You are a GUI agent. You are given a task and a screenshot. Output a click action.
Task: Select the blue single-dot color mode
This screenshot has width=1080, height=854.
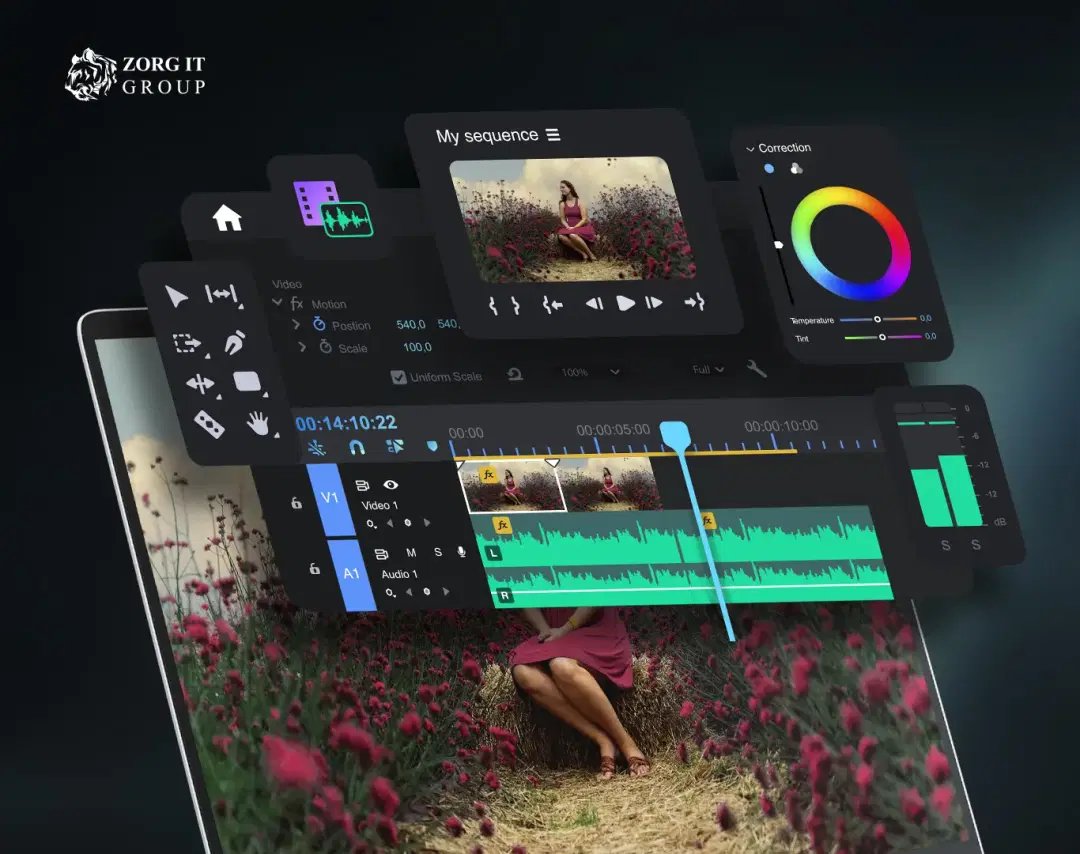[769, 169]
